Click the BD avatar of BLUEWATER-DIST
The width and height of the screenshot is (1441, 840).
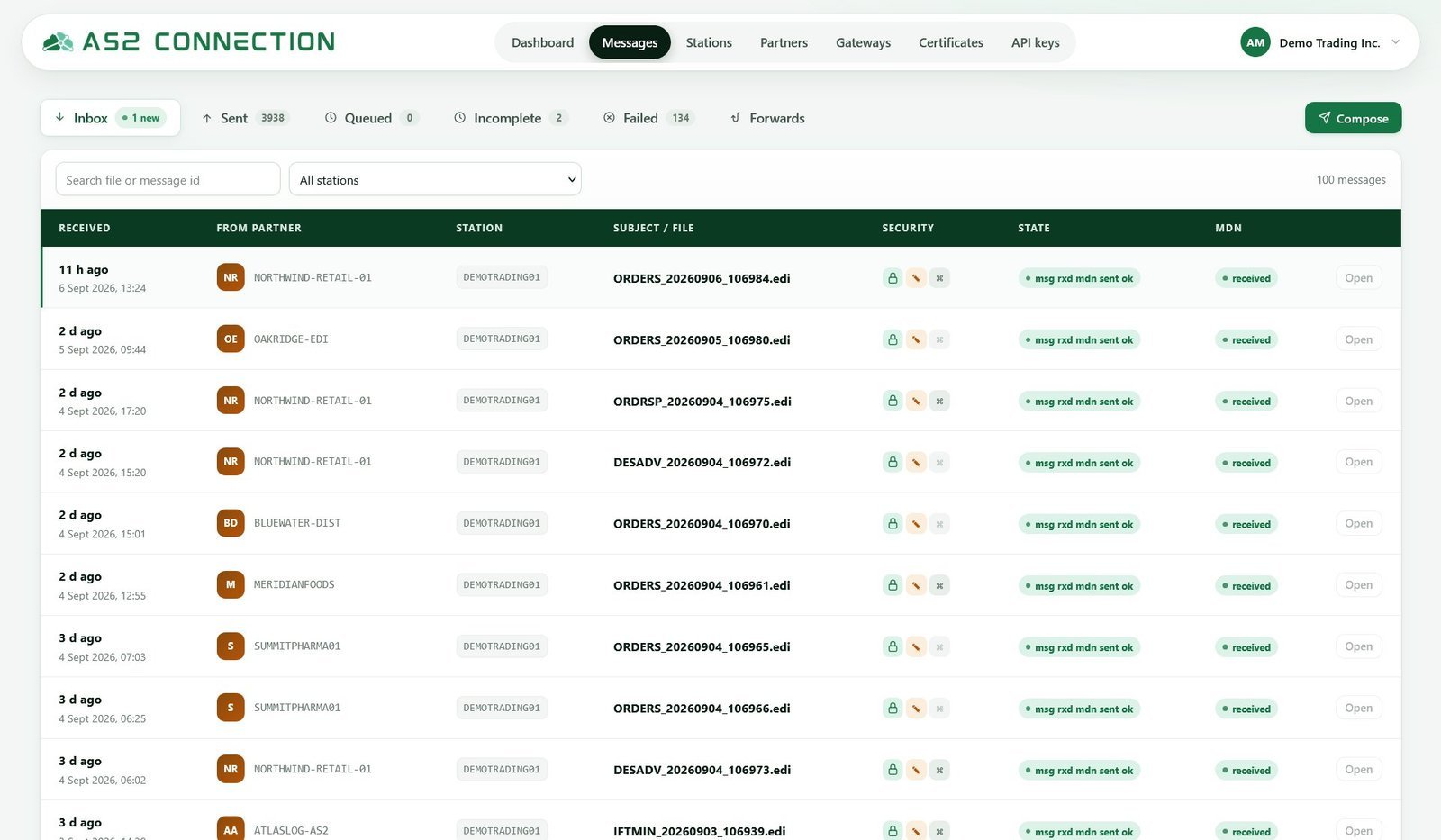click(231, 523)
